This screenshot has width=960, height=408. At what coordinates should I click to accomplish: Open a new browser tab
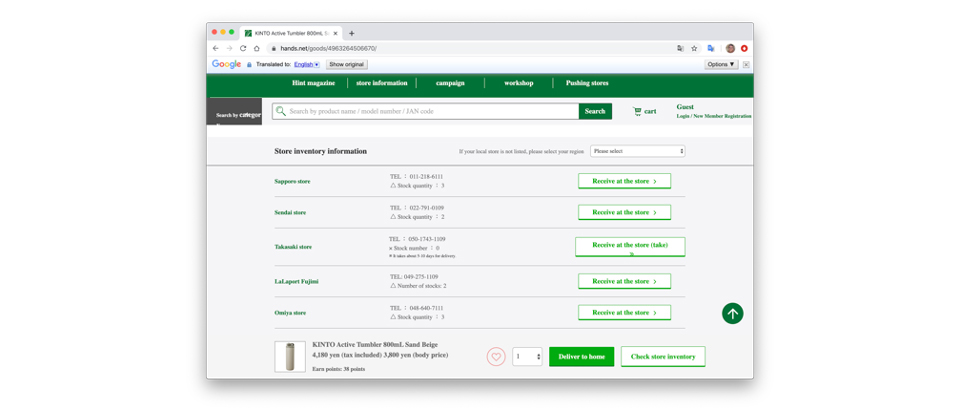tap(352, 33)
